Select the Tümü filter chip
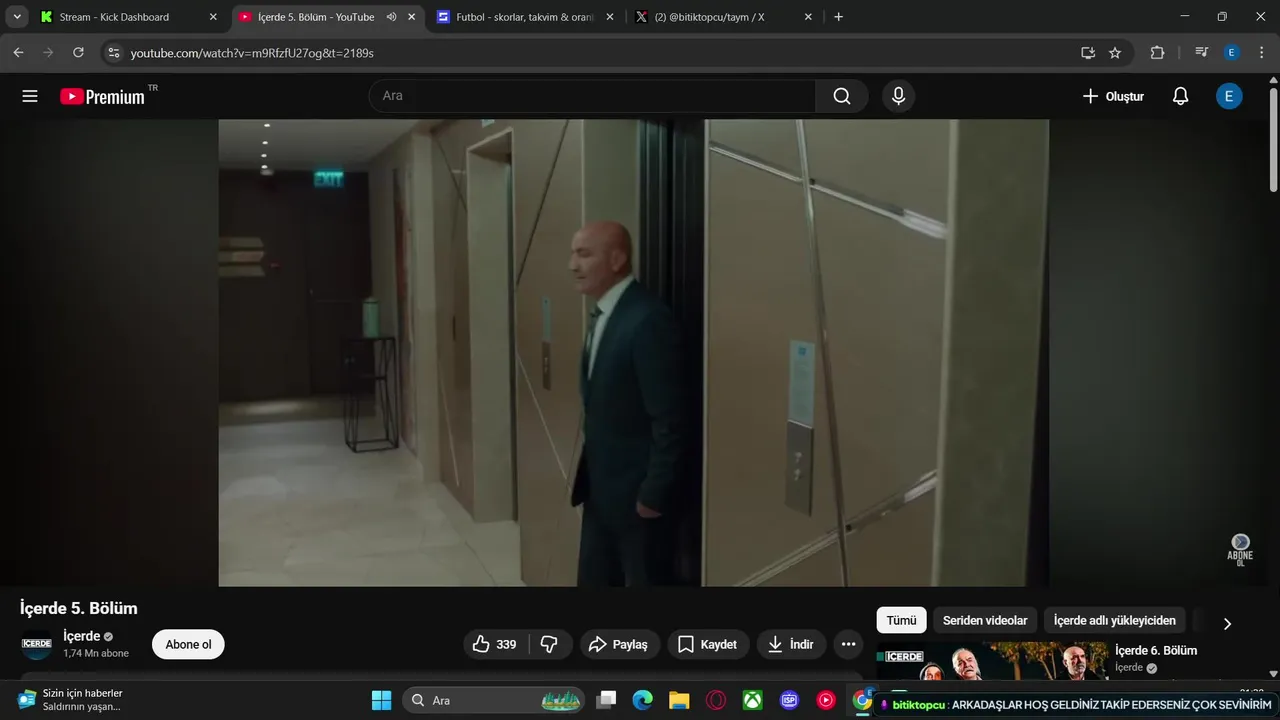Screen dimensions: 1280x720 click(901, 620)
